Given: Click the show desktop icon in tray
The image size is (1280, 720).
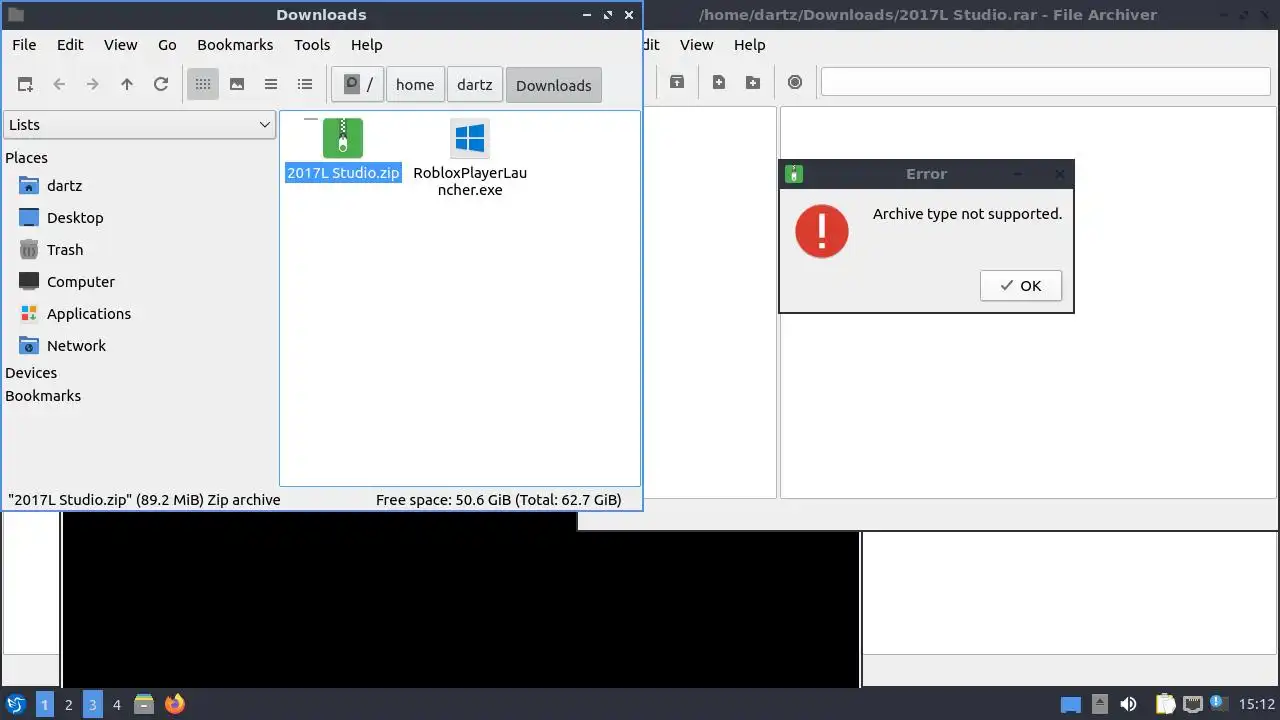Looking at the screenshot, I should click(1071, 704).
